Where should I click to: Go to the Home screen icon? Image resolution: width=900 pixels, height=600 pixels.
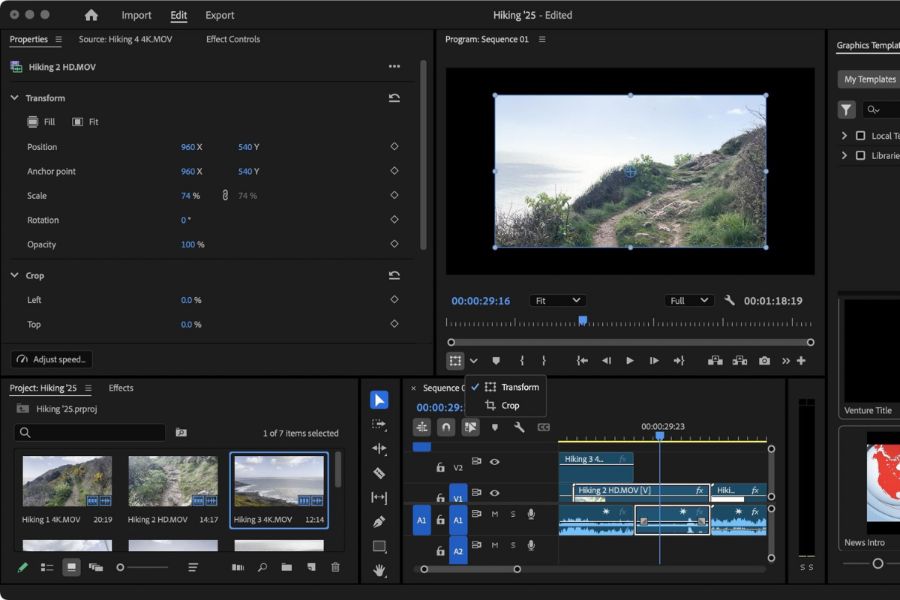[x=91, y=15]
